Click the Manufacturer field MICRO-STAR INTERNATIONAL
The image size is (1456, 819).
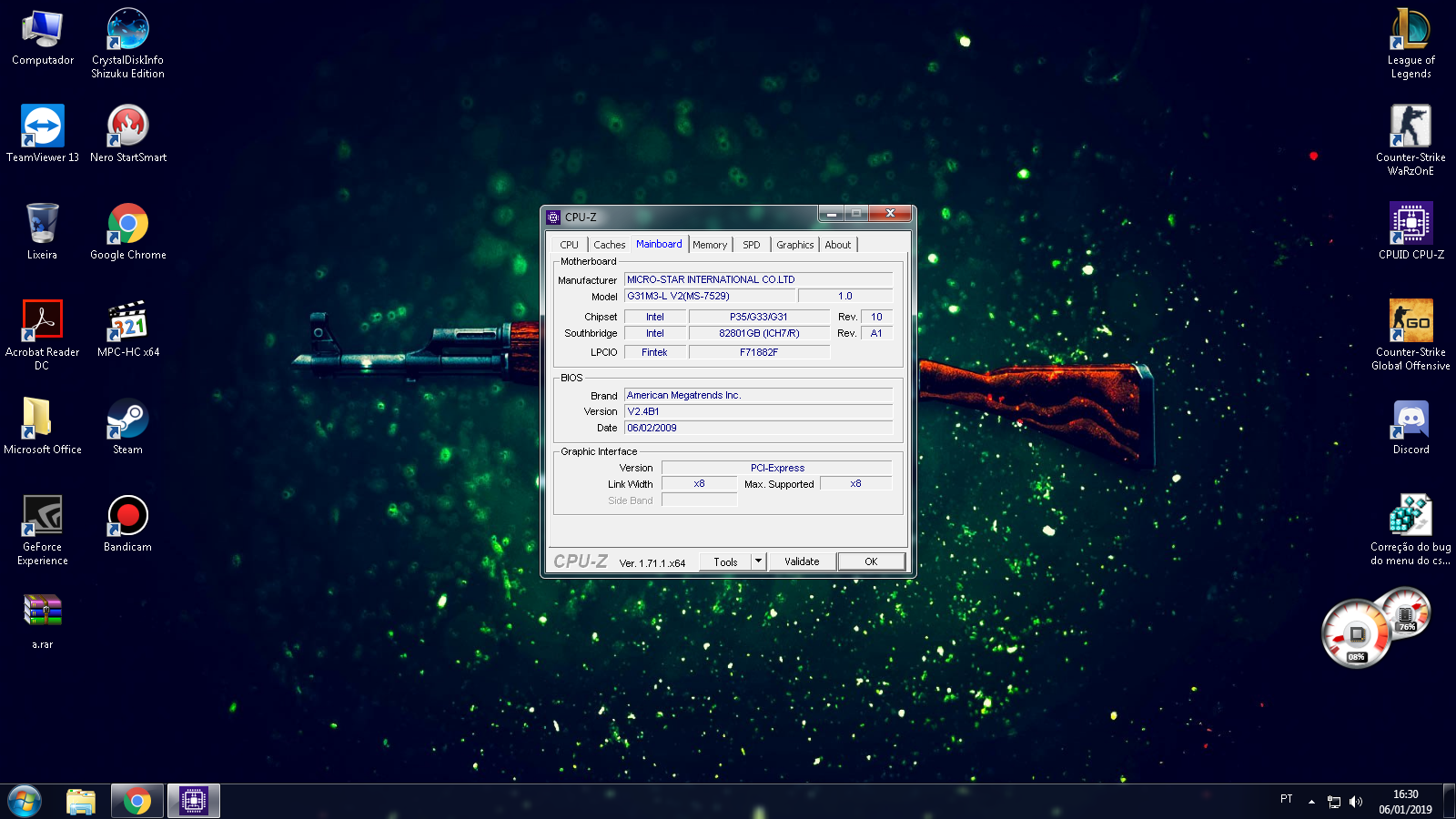click(x=758, y=279)
